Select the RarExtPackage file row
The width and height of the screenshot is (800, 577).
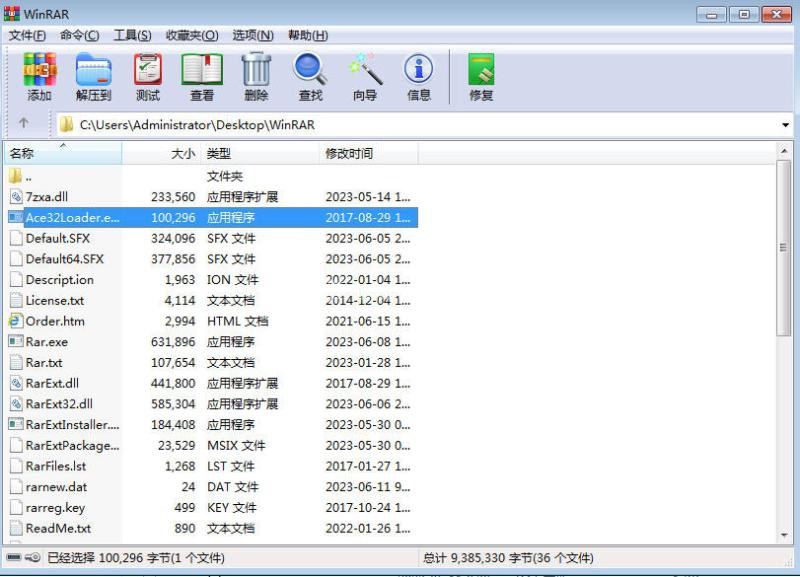click(211, 445)
